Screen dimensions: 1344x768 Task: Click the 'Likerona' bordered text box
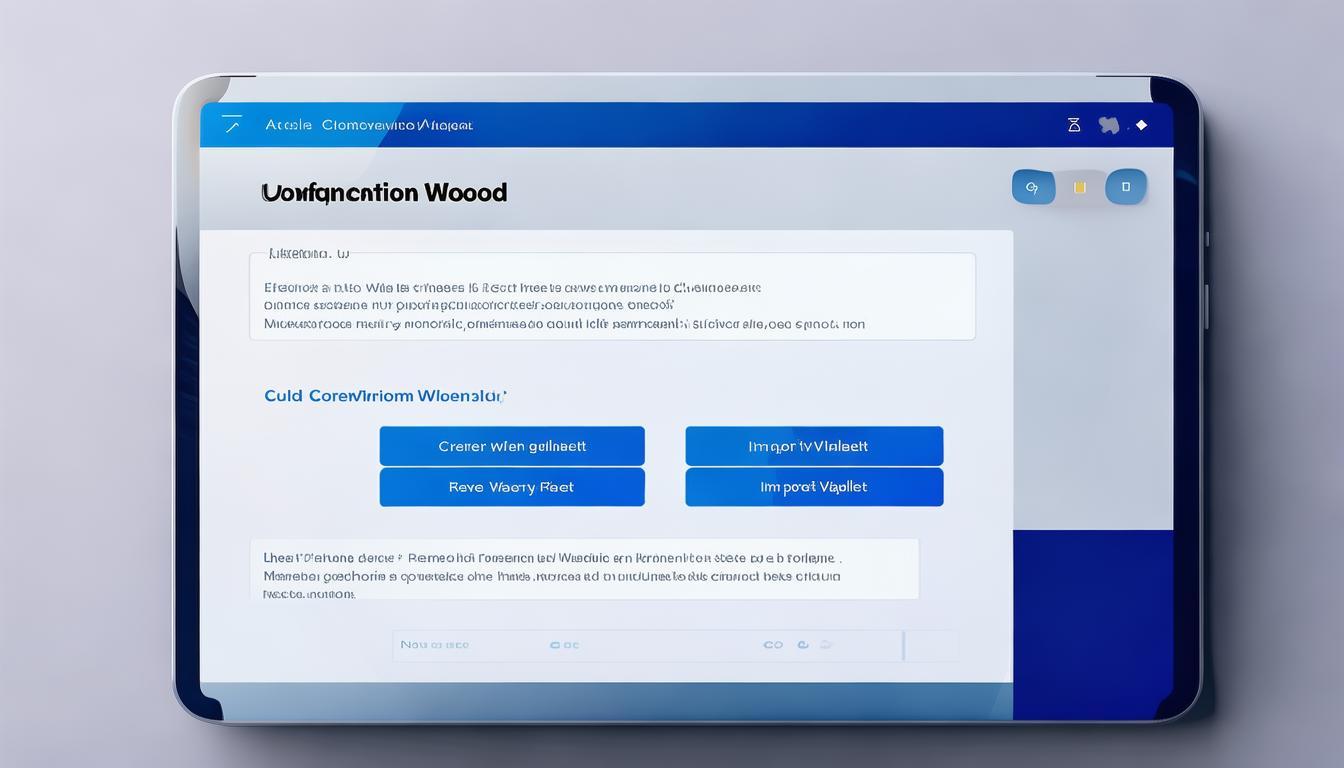point(612,297)
